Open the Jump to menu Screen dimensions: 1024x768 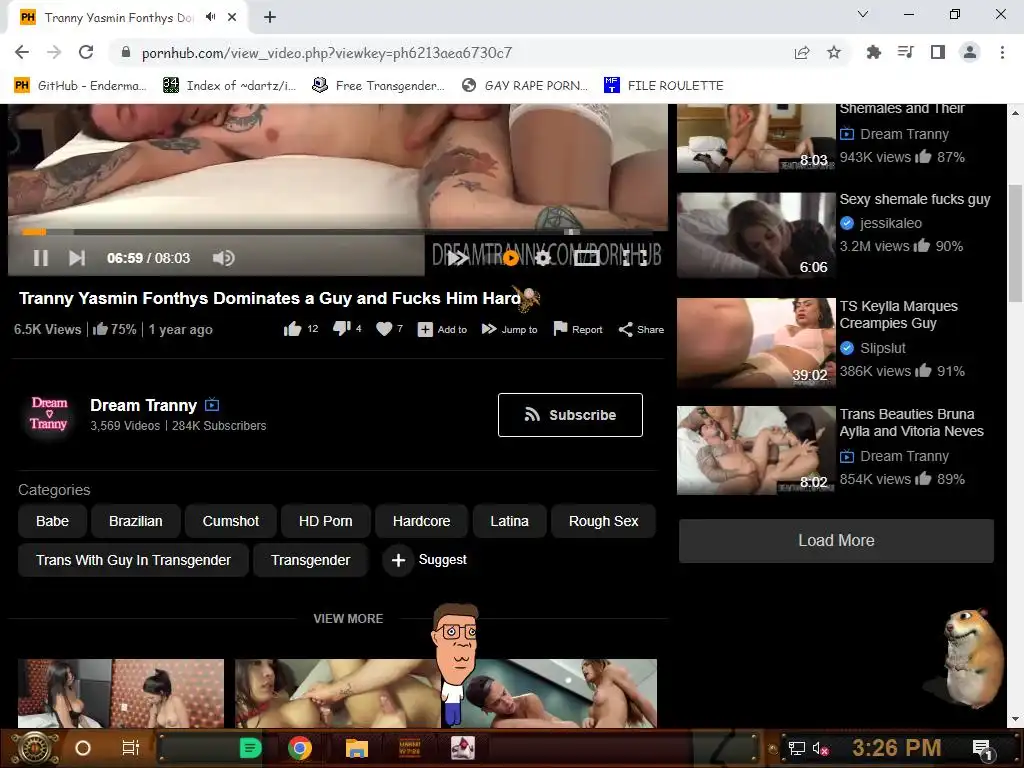pos(509,329)
